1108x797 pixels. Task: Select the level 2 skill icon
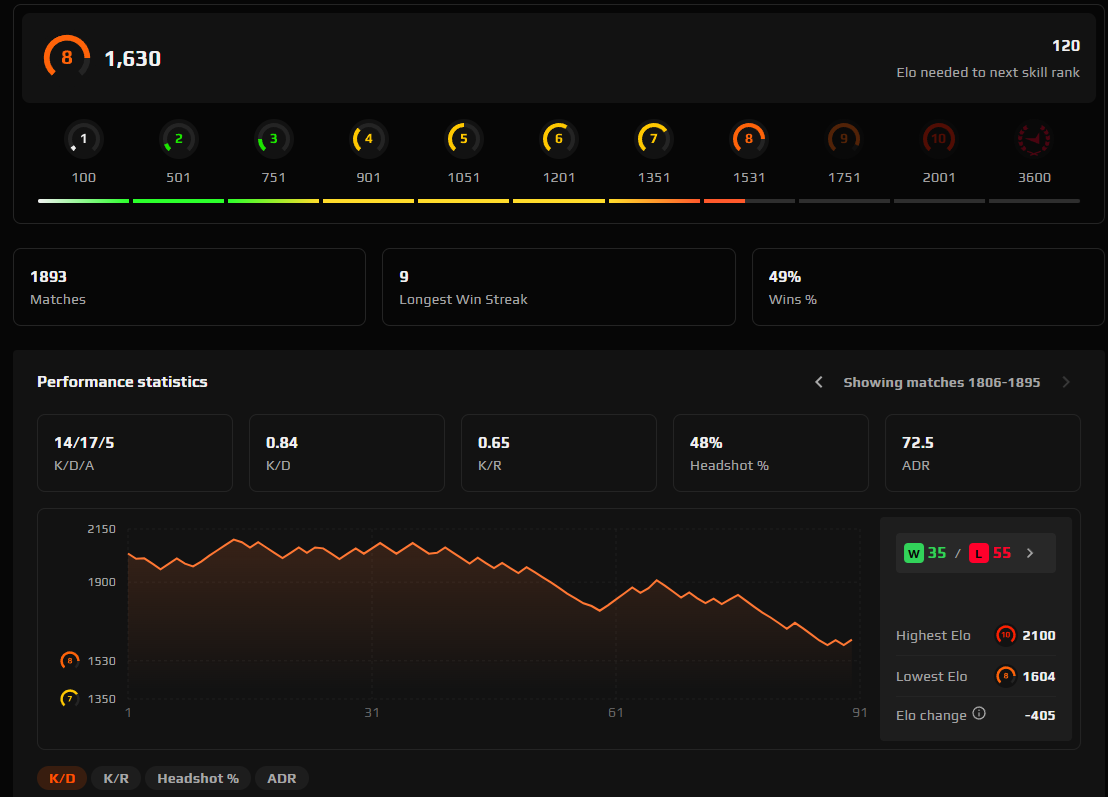178,138
